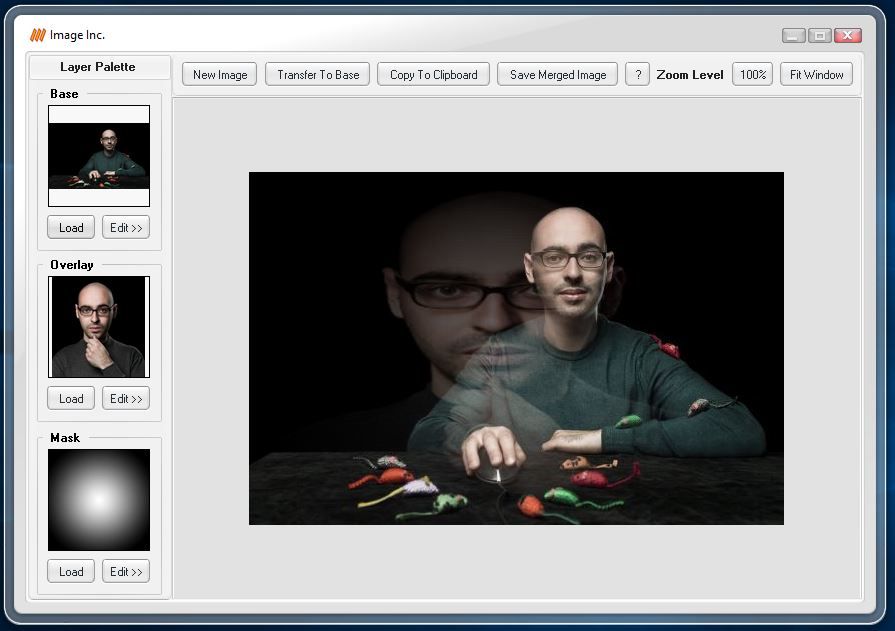Click the merged image preview canvas
Screen dimensions: 895x631
[516, 348]
